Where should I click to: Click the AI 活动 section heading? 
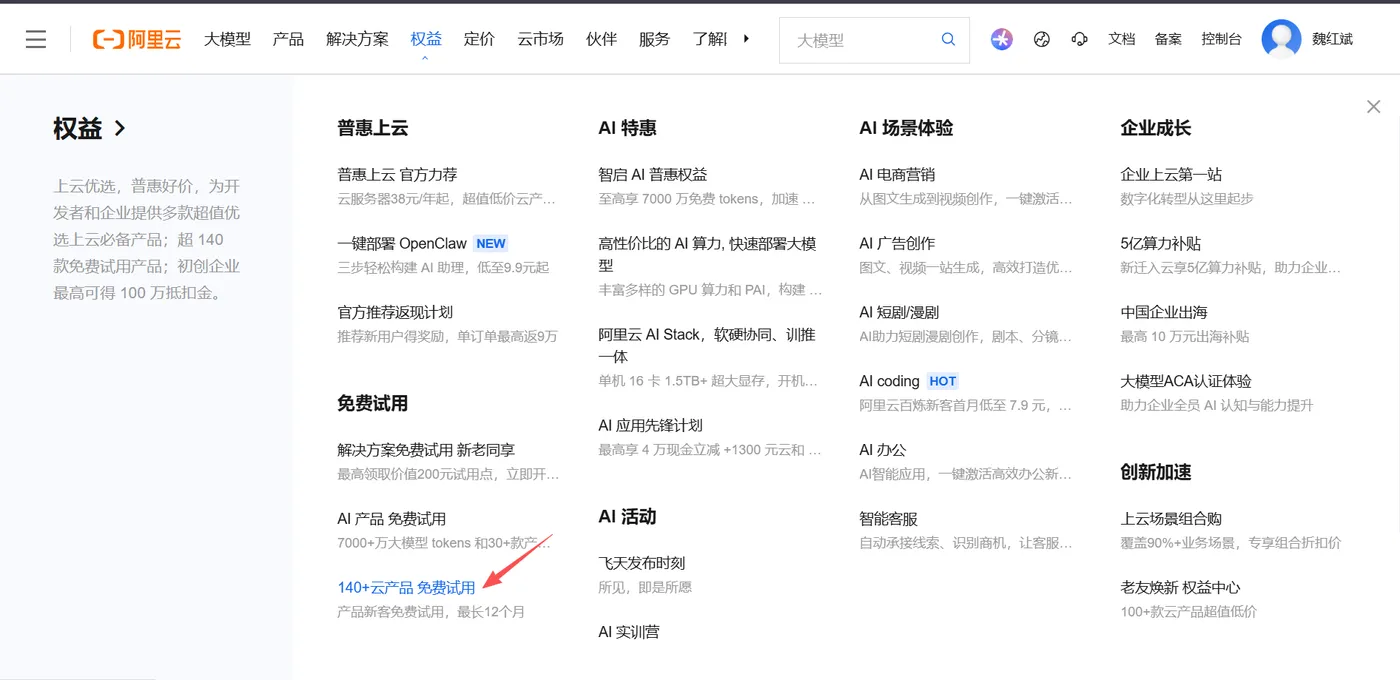tap(627, 517)
